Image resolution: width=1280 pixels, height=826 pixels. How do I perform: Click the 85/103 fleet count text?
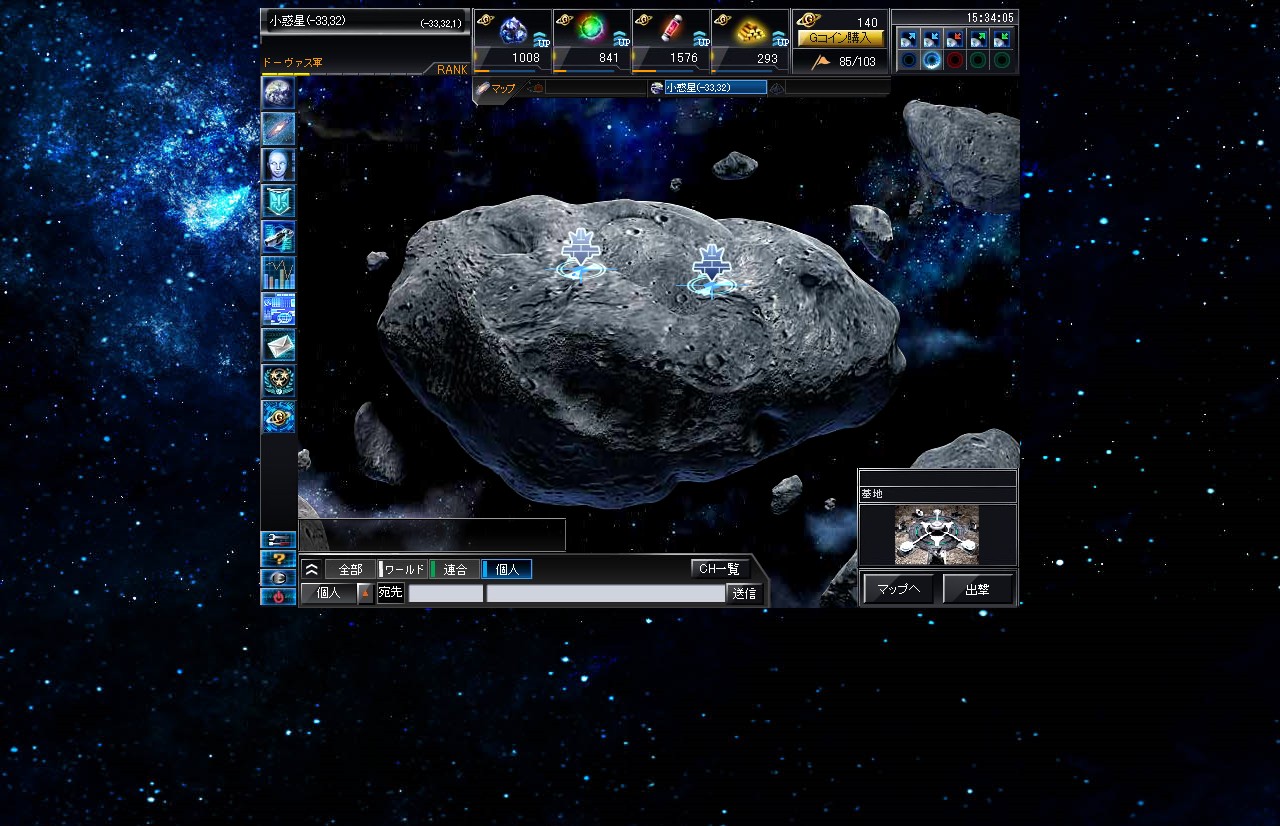857,62
